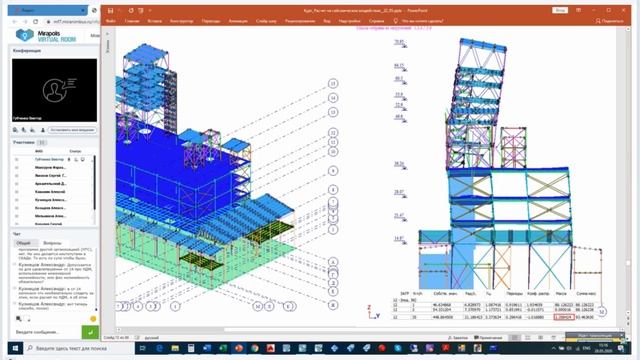Click the chat message input field

tap(47, 332)
